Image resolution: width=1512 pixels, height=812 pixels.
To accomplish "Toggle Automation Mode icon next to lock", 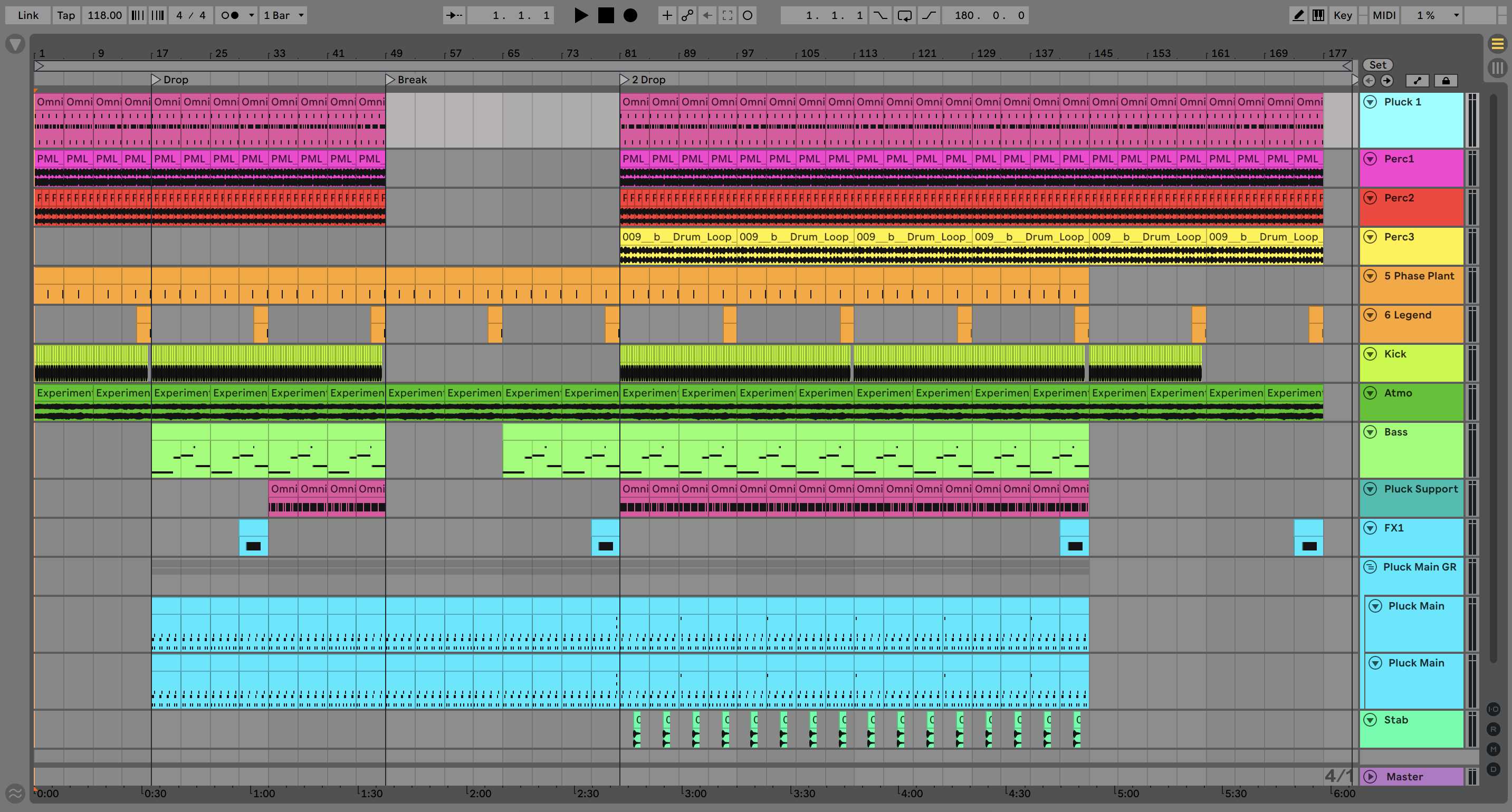I will pos(1417,81).
